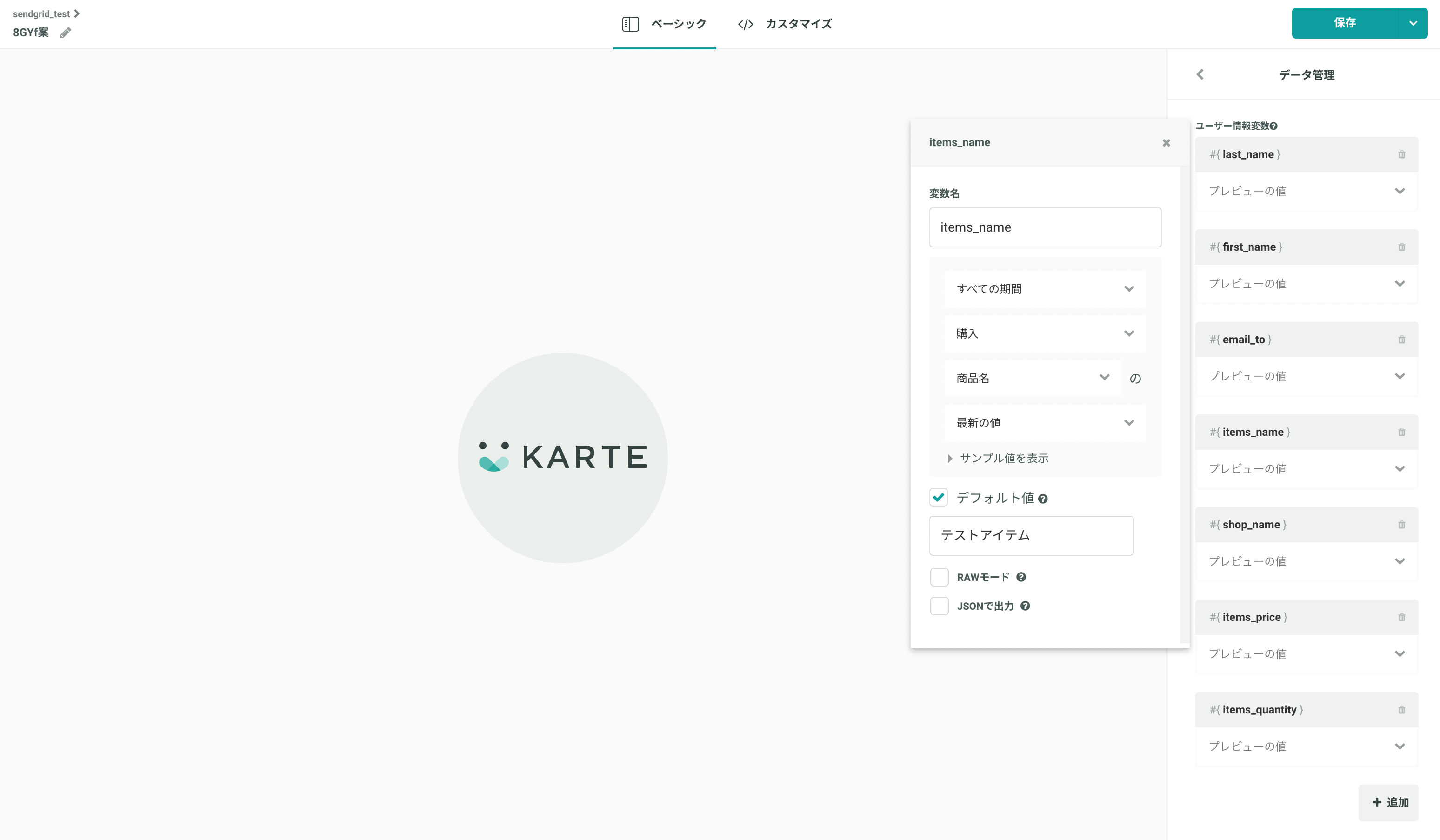Viewport: 1440px width, 840px height.
Task: Select the #{ first_name } variable header
Action: coord(1307,247)
